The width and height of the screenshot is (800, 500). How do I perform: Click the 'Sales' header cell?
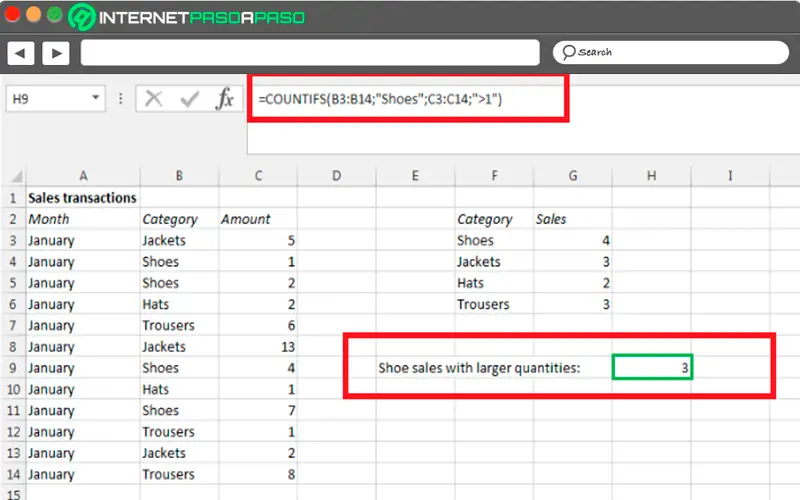pos(572,219)
